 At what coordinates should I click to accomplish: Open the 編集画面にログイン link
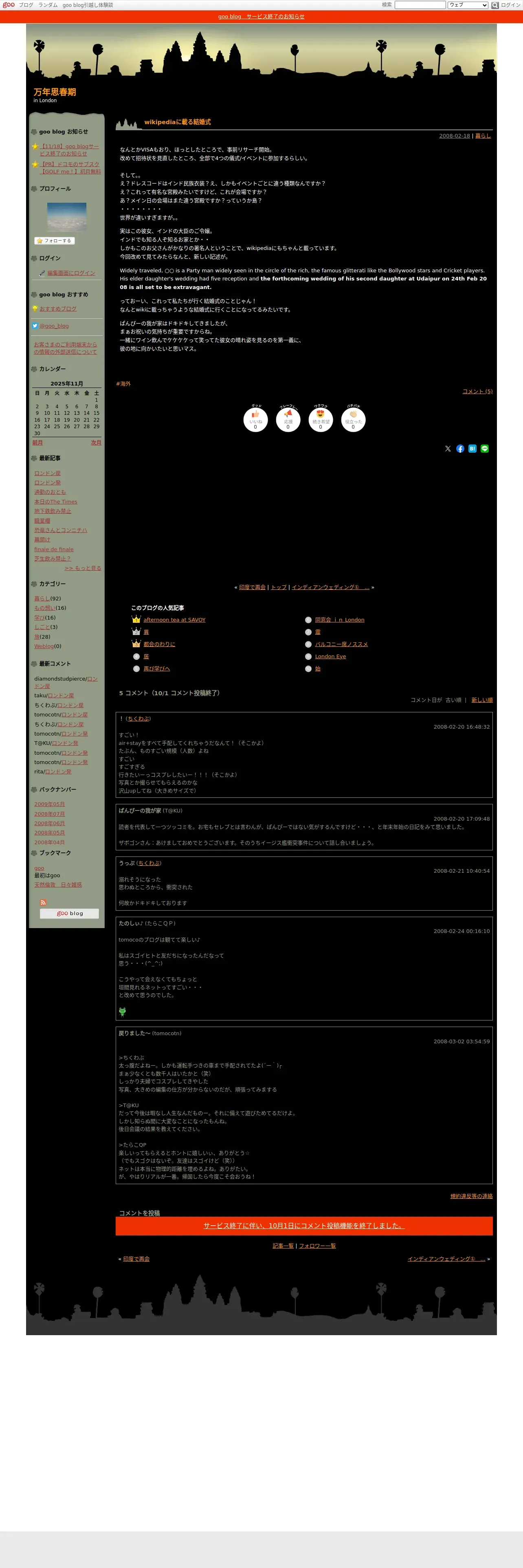[71, 273]
